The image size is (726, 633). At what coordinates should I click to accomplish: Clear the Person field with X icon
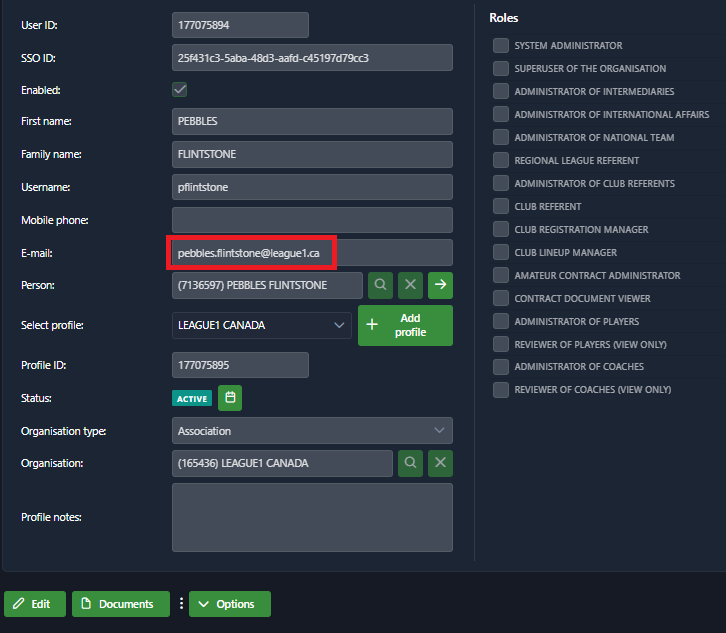click(x=410, y=285)
